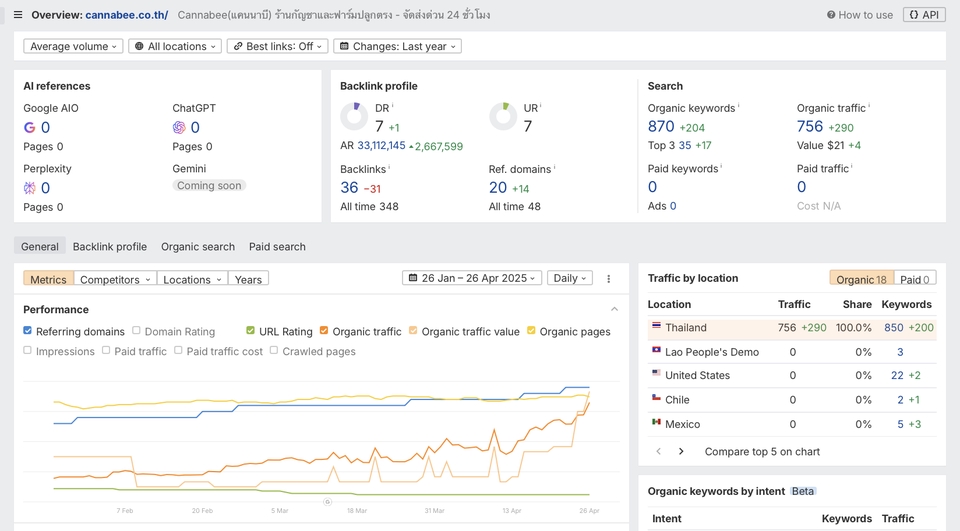Open the date range 26 Jan – 26 Apr 2025
The width and height of the screenshot is (960, 531).
coord(472,278)
